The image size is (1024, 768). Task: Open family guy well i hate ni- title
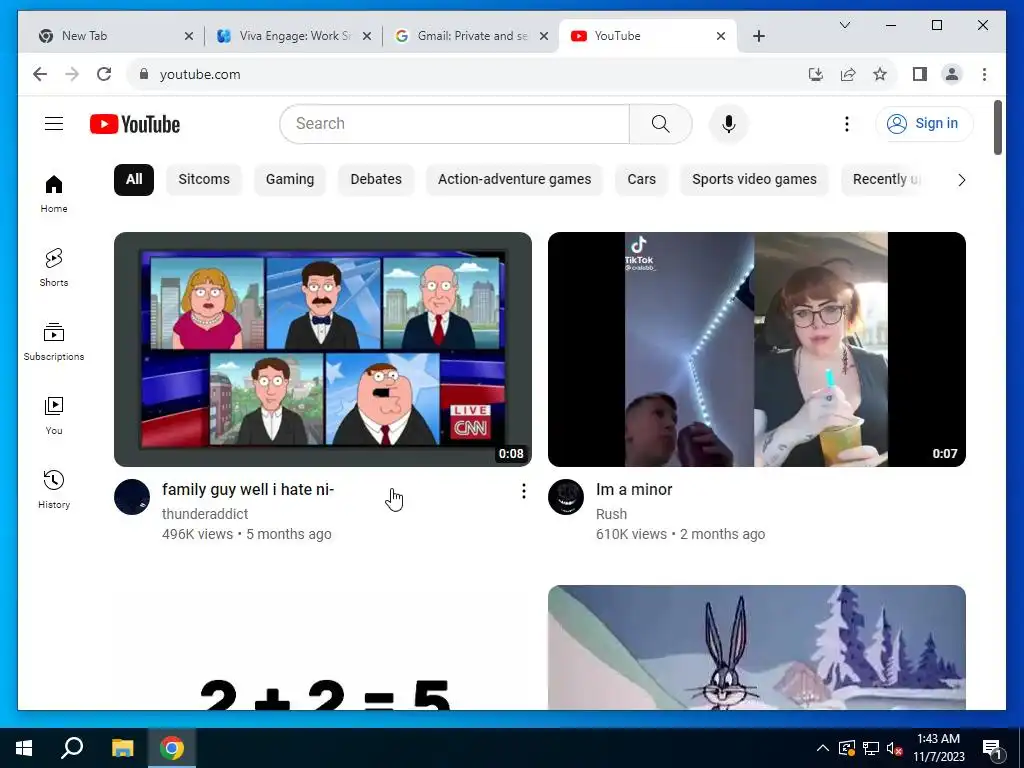pos(248,489)
